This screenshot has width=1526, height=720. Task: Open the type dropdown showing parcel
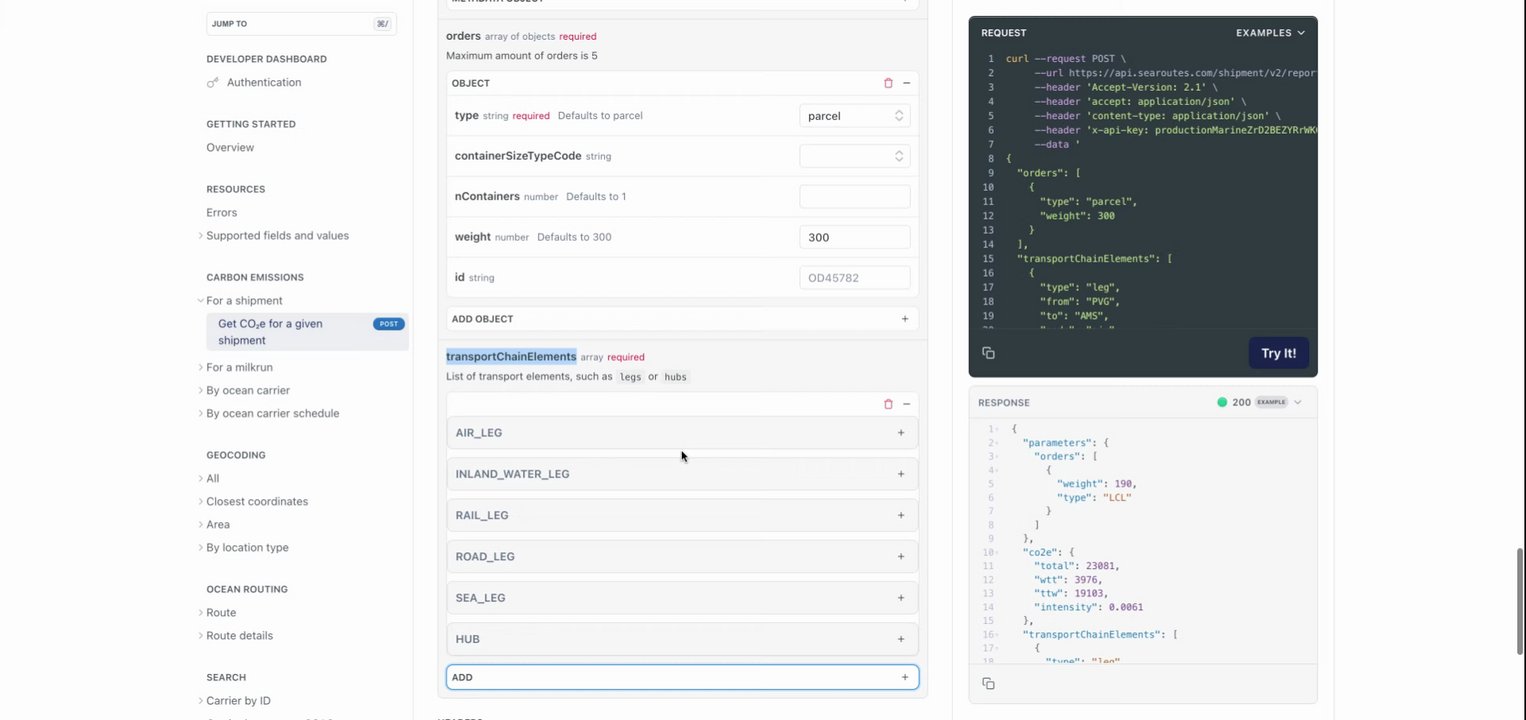(855, 116)
